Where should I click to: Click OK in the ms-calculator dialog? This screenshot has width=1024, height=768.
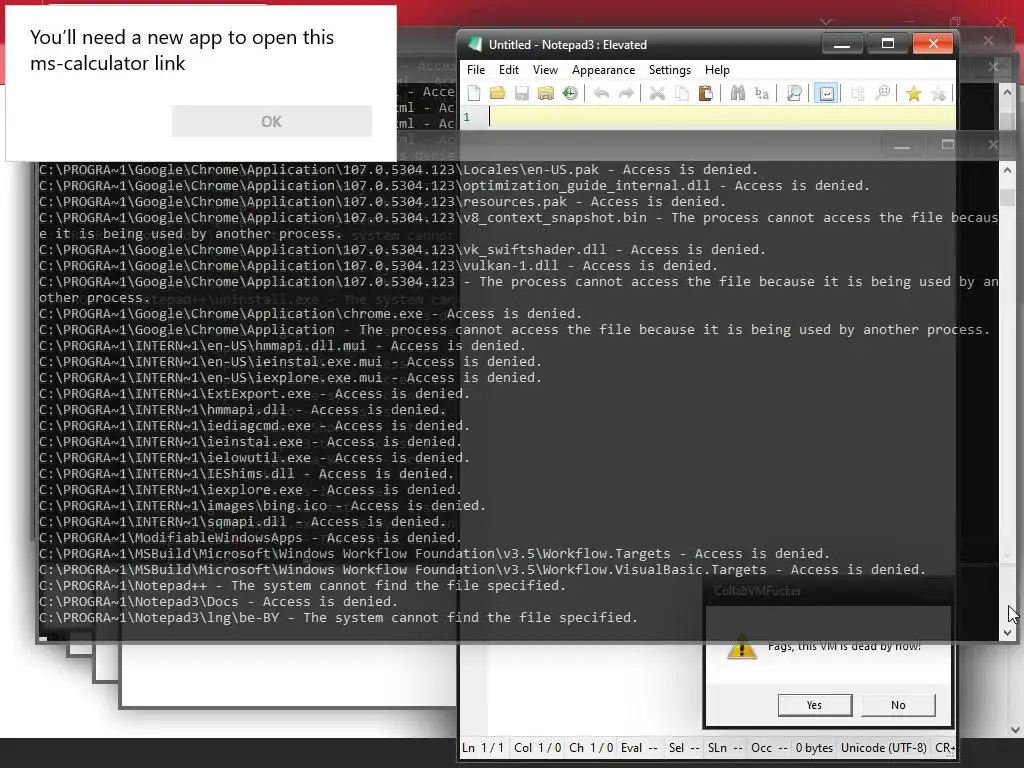point(272,121)
